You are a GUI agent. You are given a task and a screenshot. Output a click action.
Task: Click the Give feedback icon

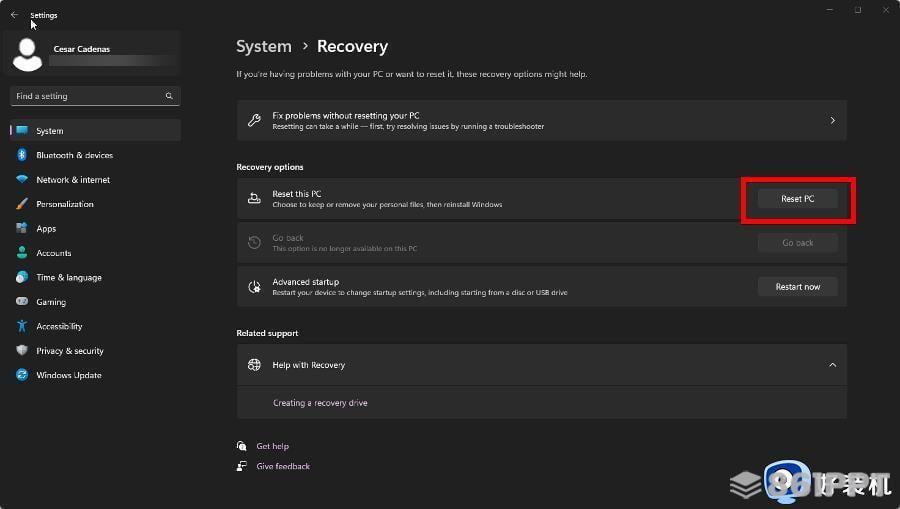242,466
